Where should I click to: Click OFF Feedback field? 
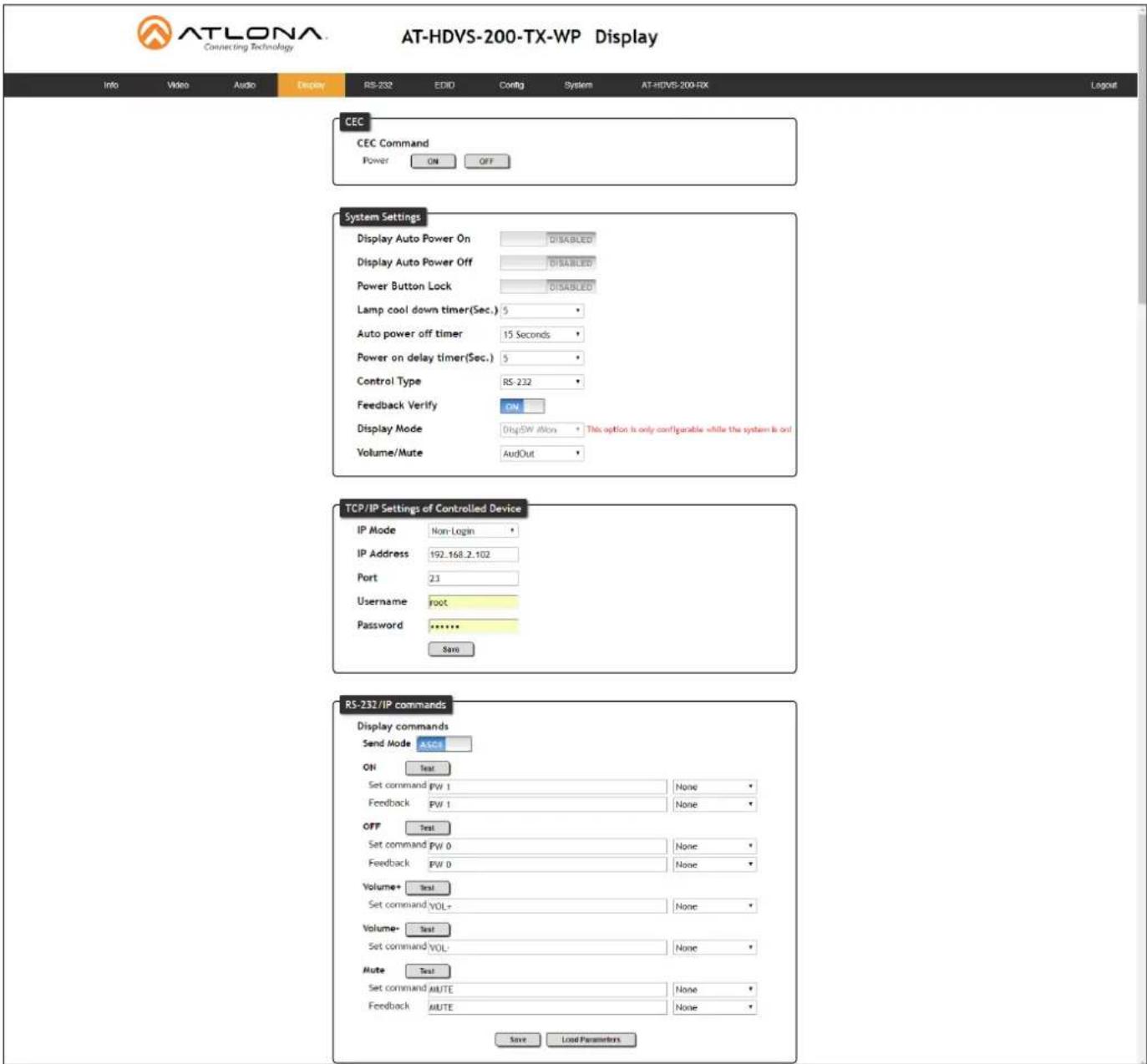(x=547, y=864)
